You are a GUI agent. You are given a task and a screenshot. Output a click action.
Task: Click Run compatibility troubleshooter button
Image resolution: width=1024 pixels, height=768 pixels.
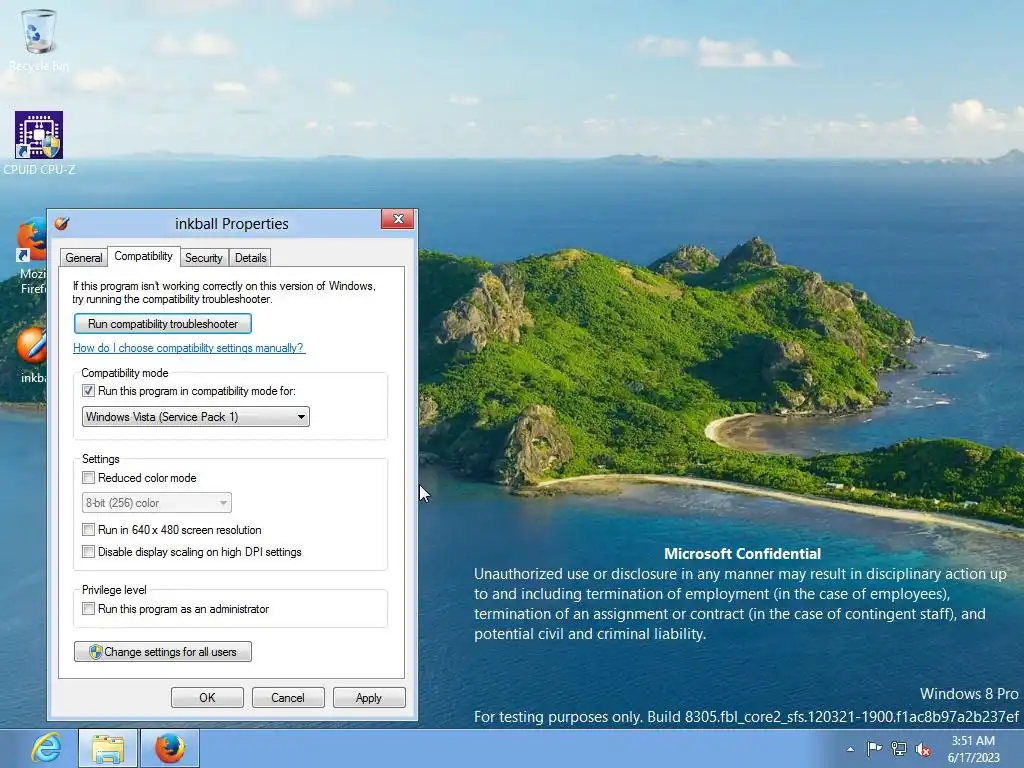tap(163, 324)
